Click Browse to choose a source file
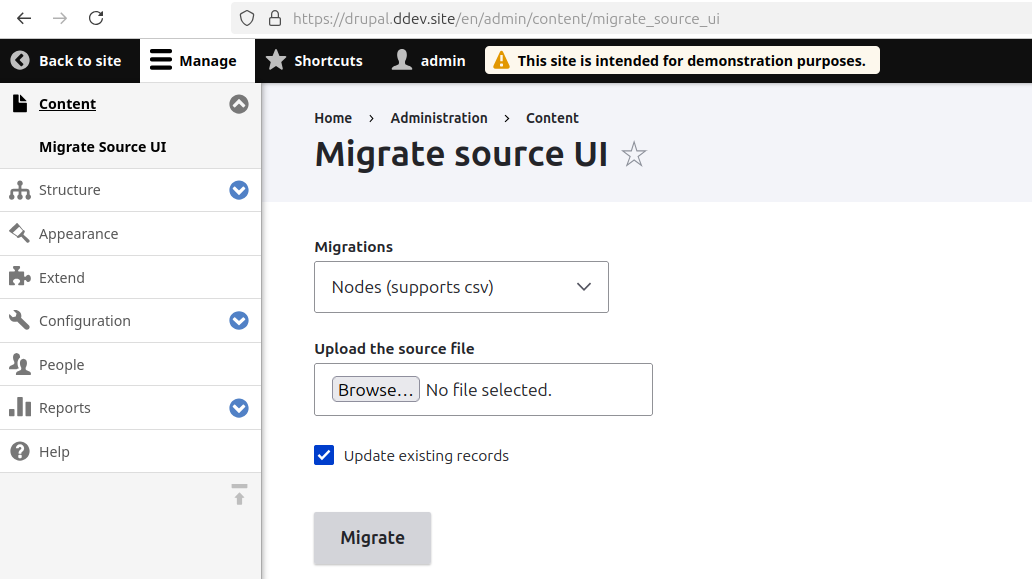This screenshot has width=1032, height=579. pos(375,389)
